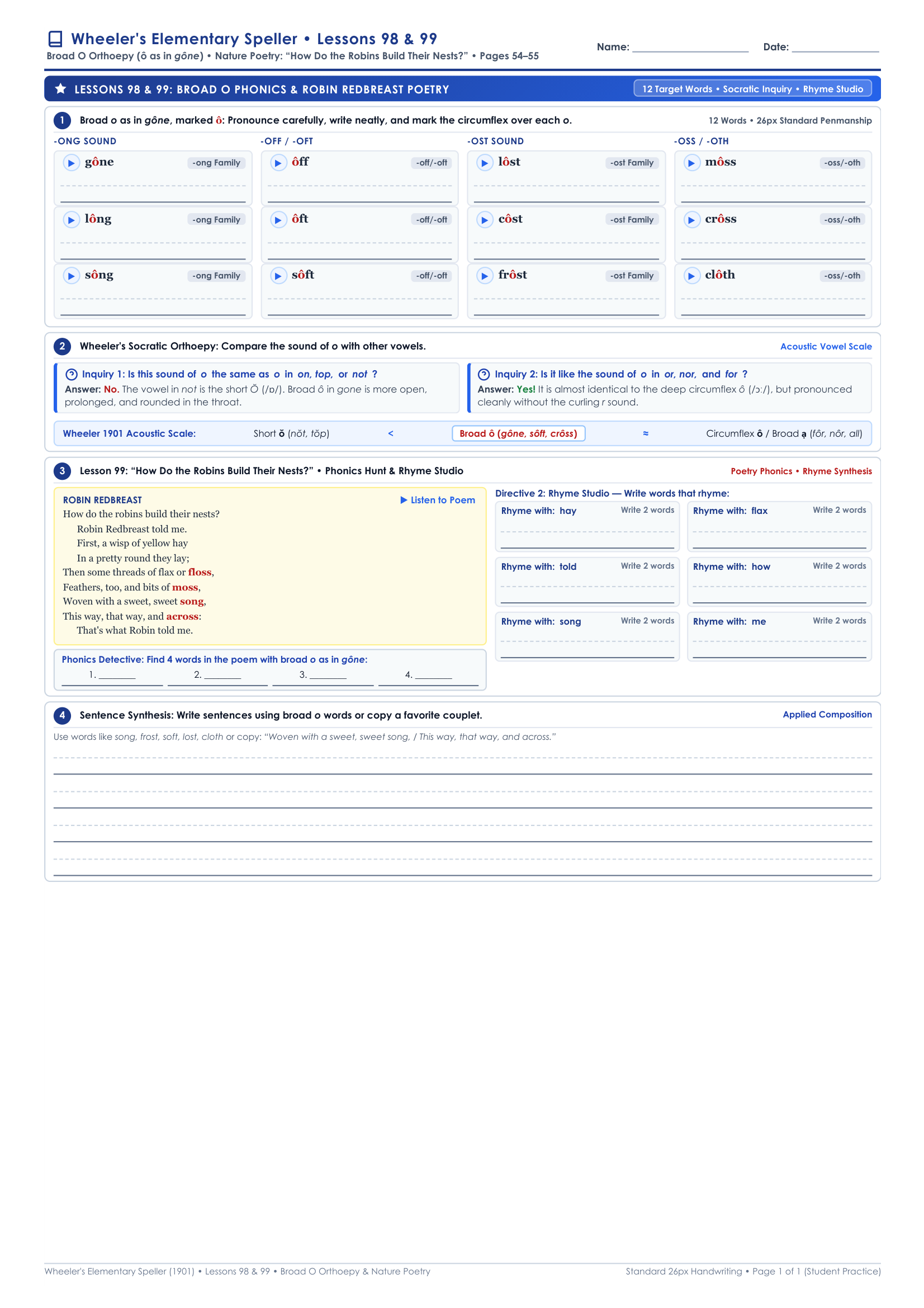Click the Rhyme with how answer box
Image resolution: width=924 pixels, height=1308 pixels.
point(779,582)
